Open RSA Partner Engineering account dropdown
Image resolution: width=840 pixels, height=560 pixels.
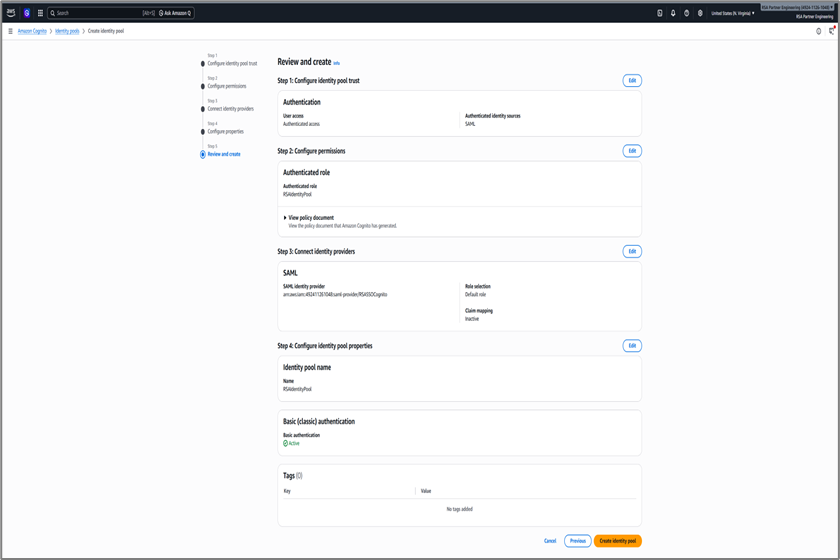click(x=797, y=8)
